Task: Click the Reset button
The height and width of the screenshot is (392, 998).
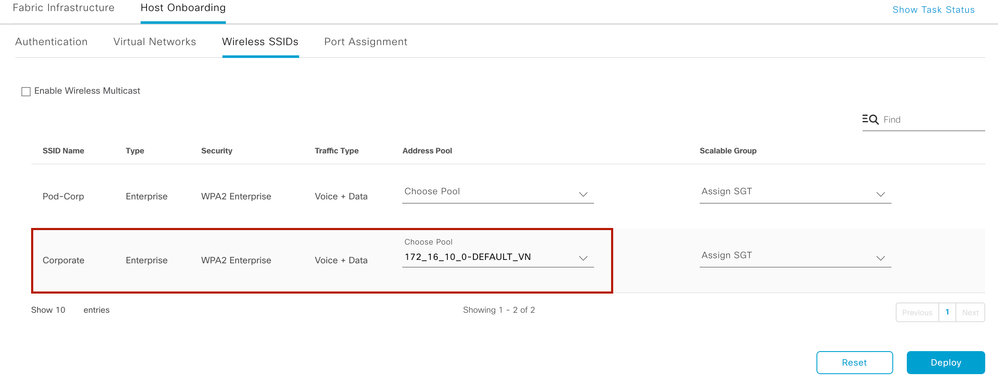Action: click(854, 362)
